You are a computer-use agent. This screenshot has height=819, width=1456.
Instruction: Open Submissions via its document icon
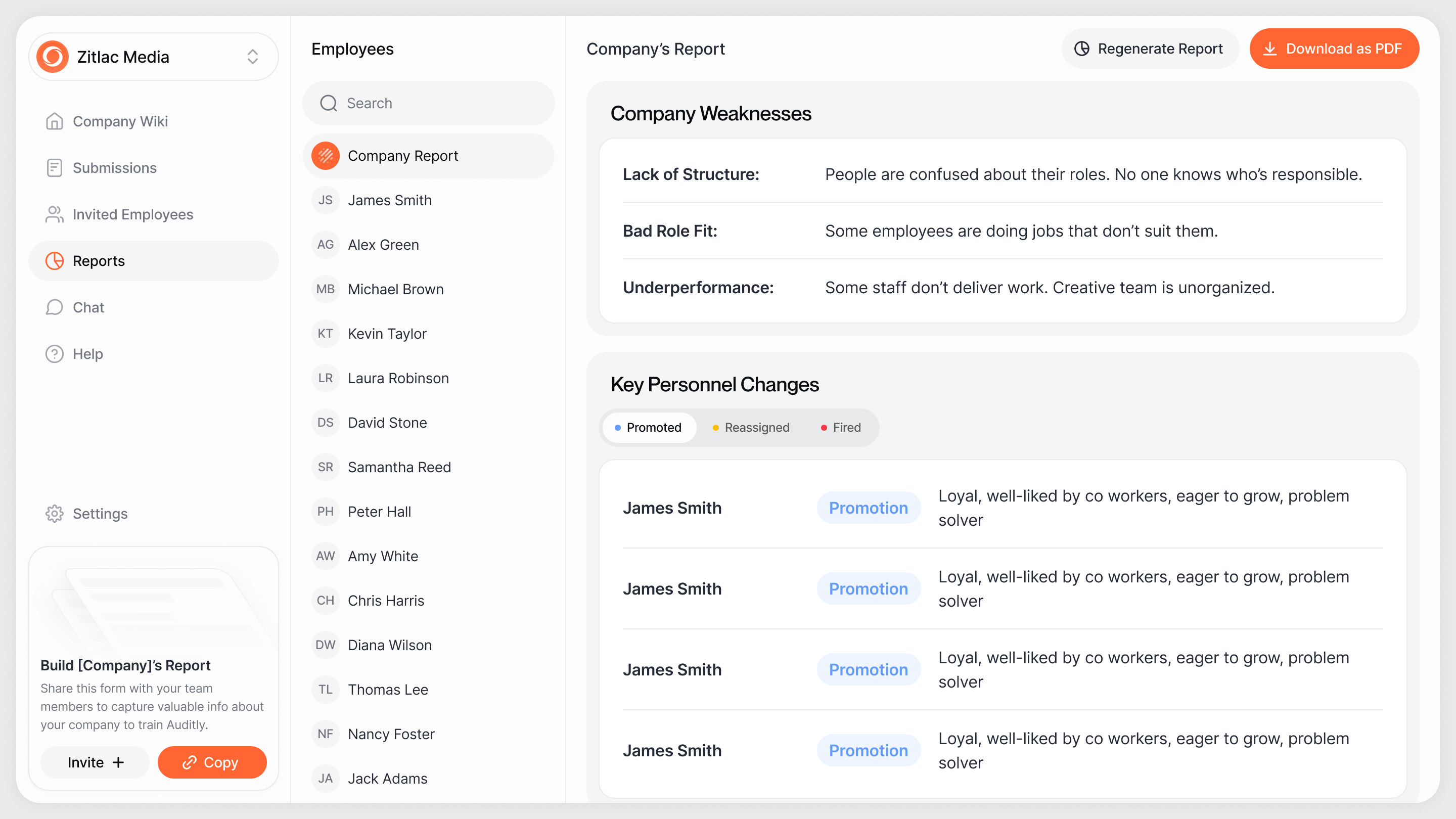(54, 168)
